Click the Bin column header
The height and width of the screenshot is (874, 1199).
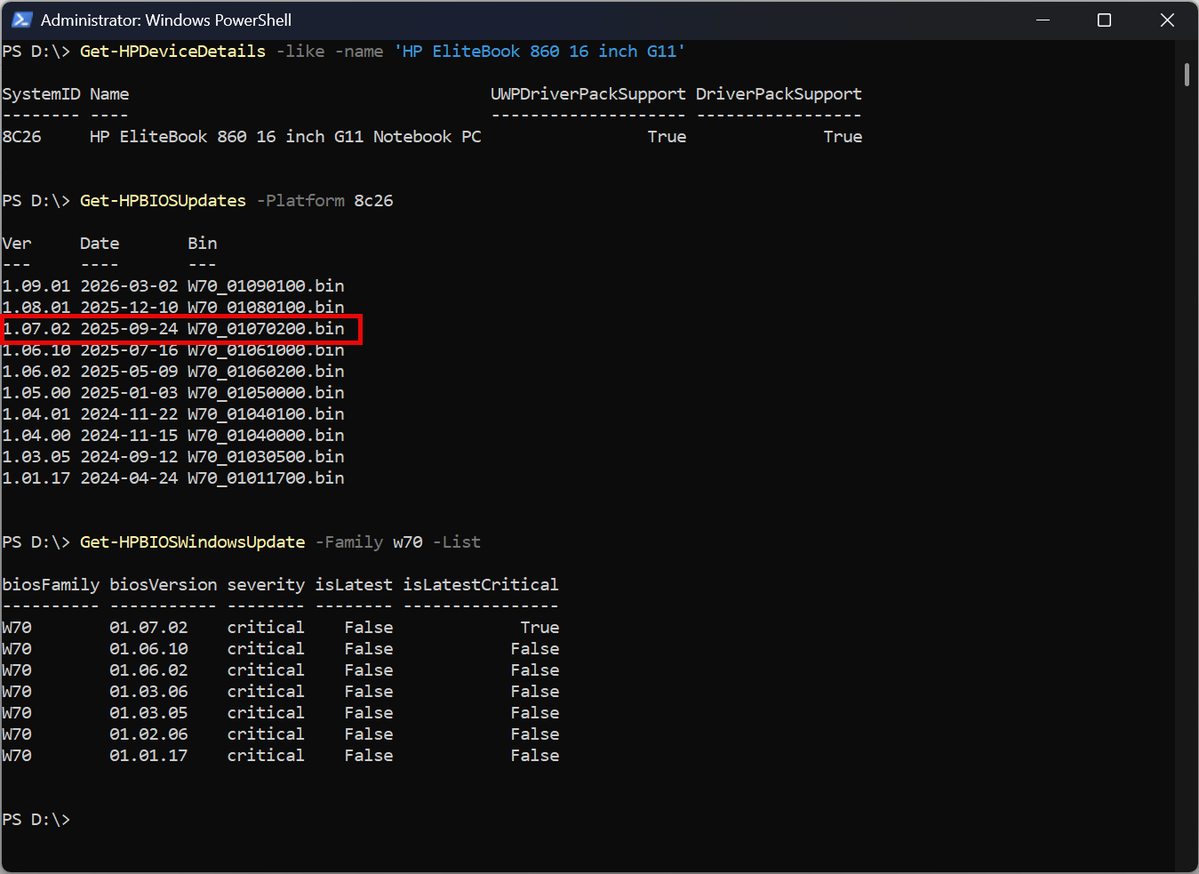click(203, 243)
